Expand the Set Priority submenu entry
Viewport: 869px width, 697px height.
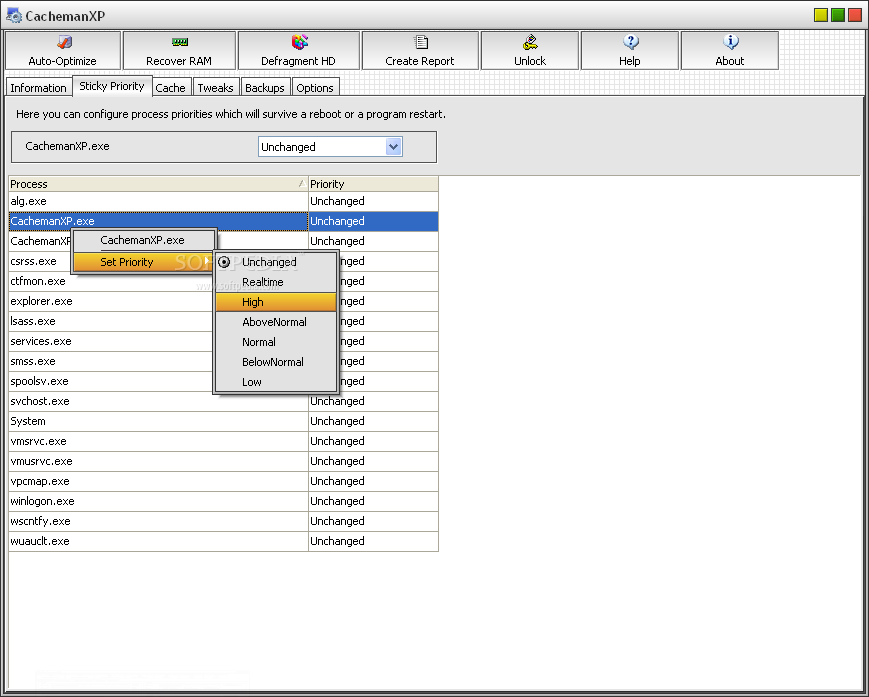[144, 262]
